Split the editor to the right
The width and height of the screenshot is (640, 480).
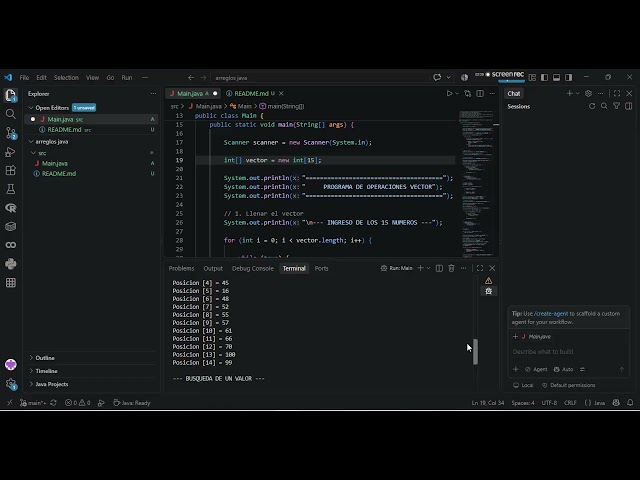(480, 93)
